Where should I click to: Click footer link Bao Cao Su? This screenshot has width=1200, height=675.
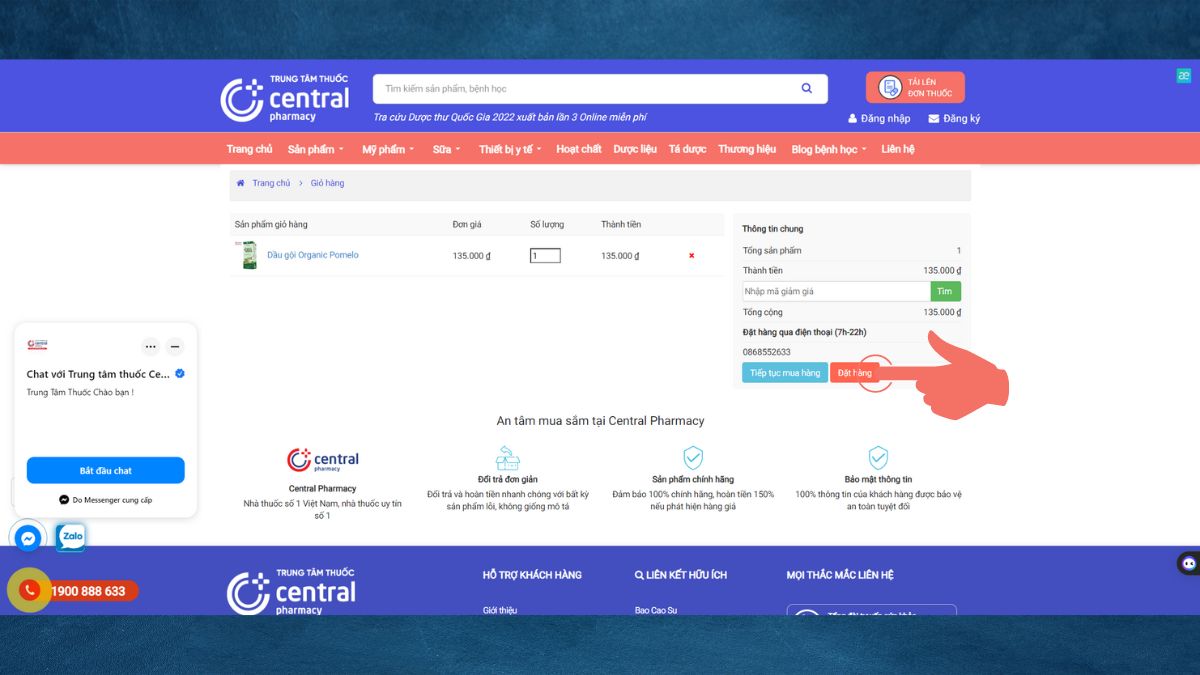pos(656,610)
